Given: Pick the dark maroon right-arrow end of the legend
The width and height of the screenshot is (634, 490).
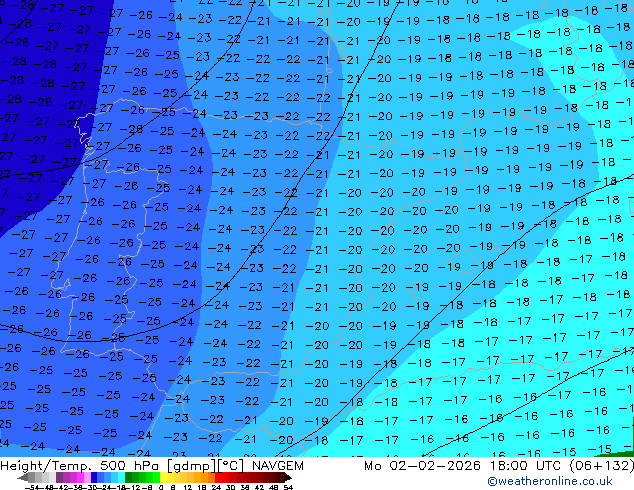Looking at the screenshot, I should pyautogui.click(x=288, y=477).
